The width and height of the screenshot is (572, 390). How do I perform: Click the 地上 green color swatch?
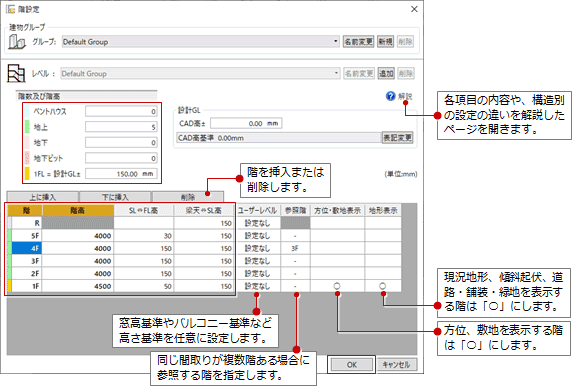tap(27, 127)
